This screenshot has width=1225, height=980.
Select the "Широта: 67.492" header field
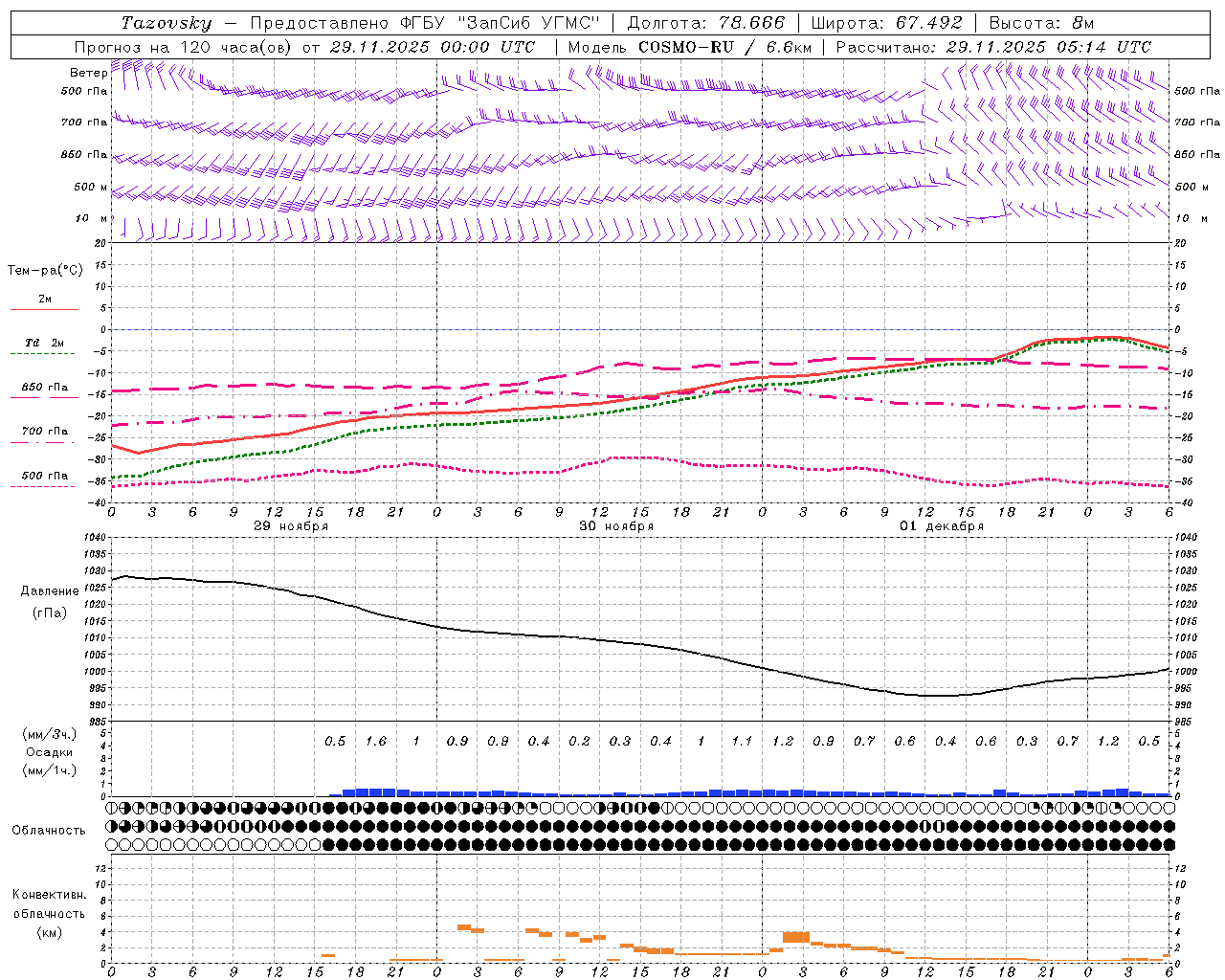pyautogui.click(x=886, y=22)
